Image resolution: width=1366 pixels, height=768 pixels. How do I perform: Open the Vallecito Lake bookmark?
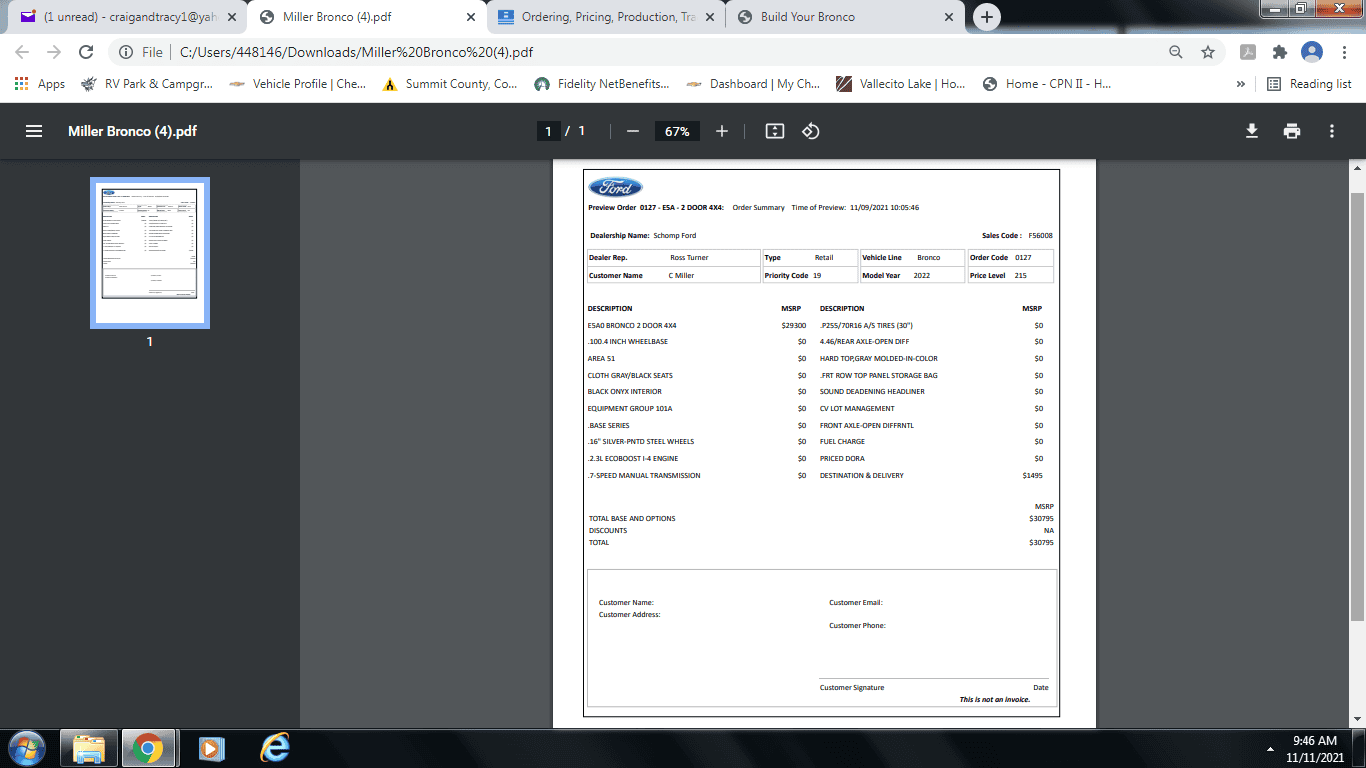[x=901, y=84]
